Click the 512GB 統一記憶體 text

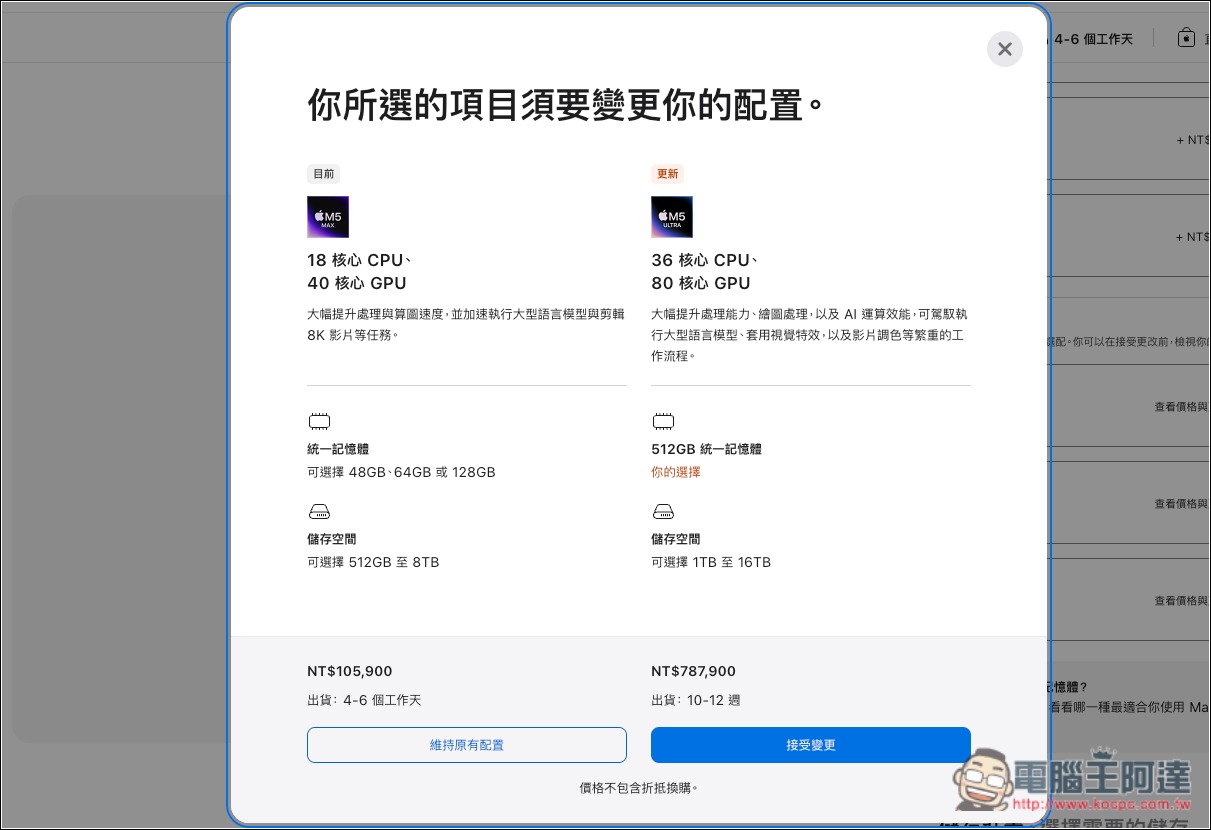[x=706, y=449]
